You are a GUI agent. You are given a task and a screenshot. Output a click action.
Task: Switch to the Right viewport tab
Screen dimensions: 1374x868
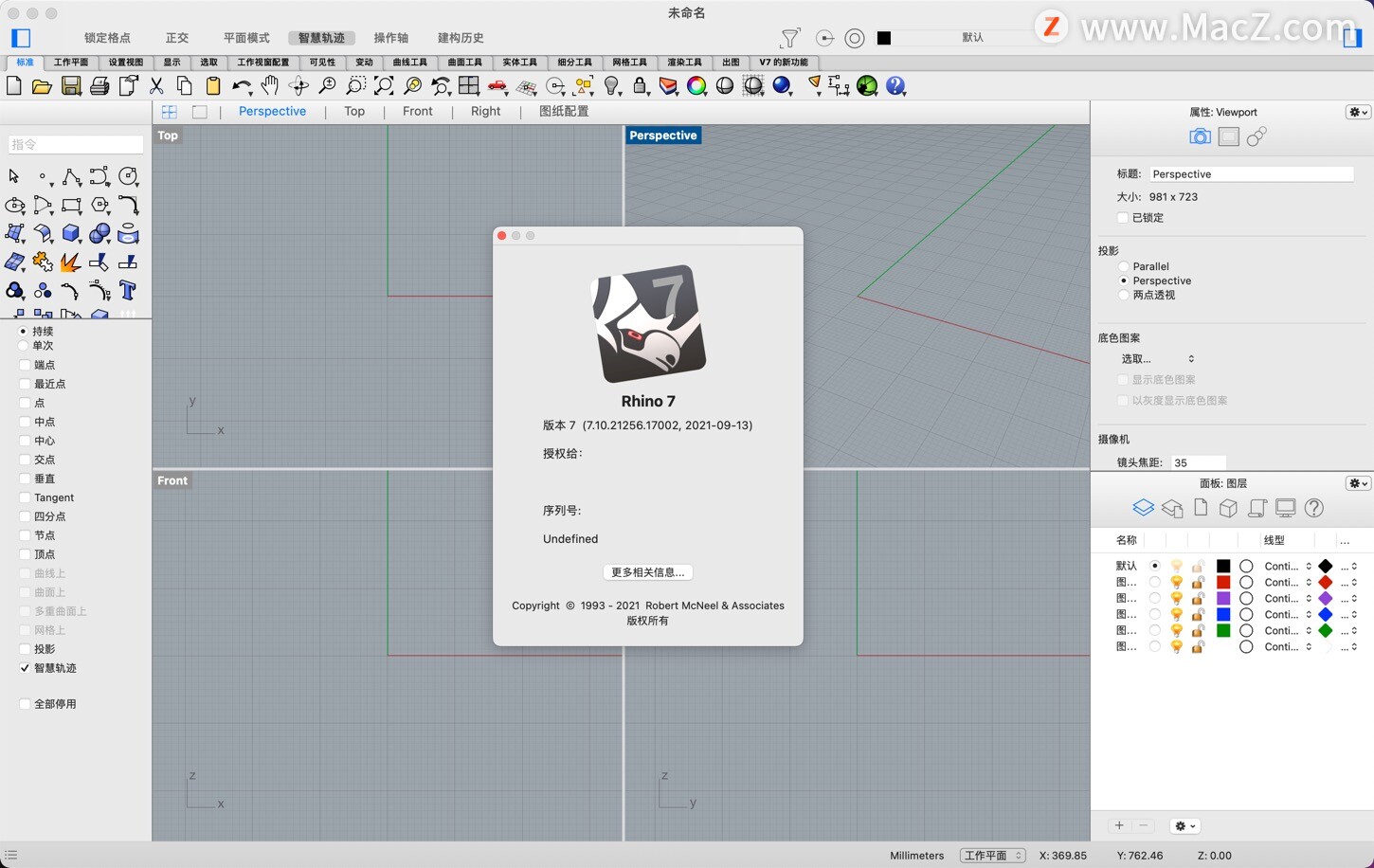[485, 112]
